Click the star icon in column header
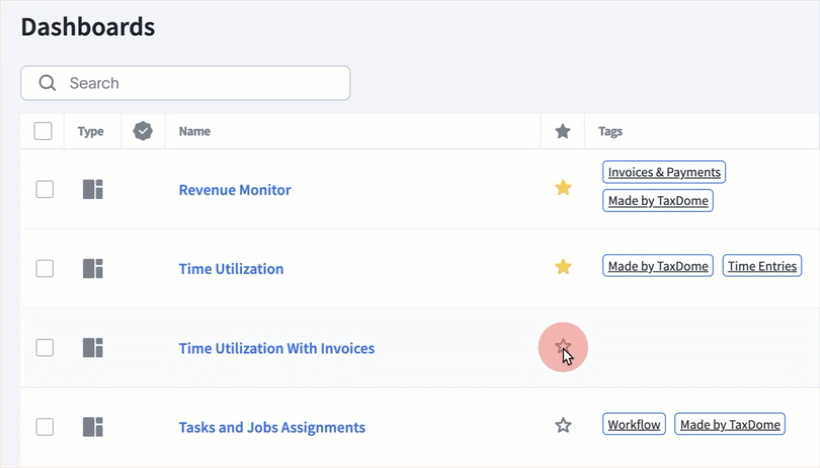The width and height of the screenshot is (820, 468). pos(563,131)
